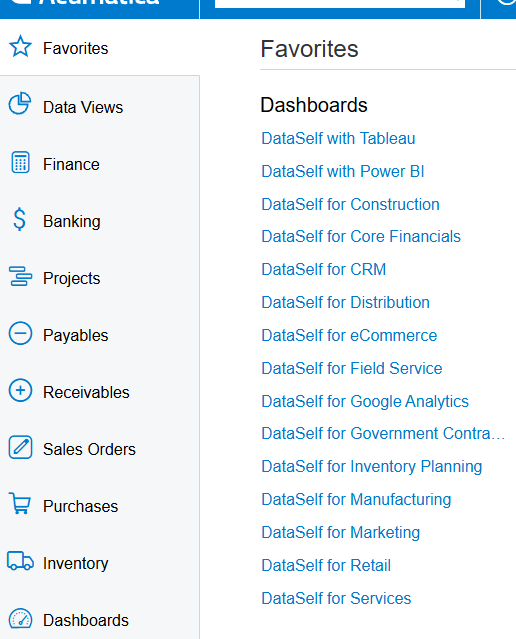Select DataSelf for Google Analytics
Image resolution: width=516 pixels, height=639 pixels.
tap(365, 401)
